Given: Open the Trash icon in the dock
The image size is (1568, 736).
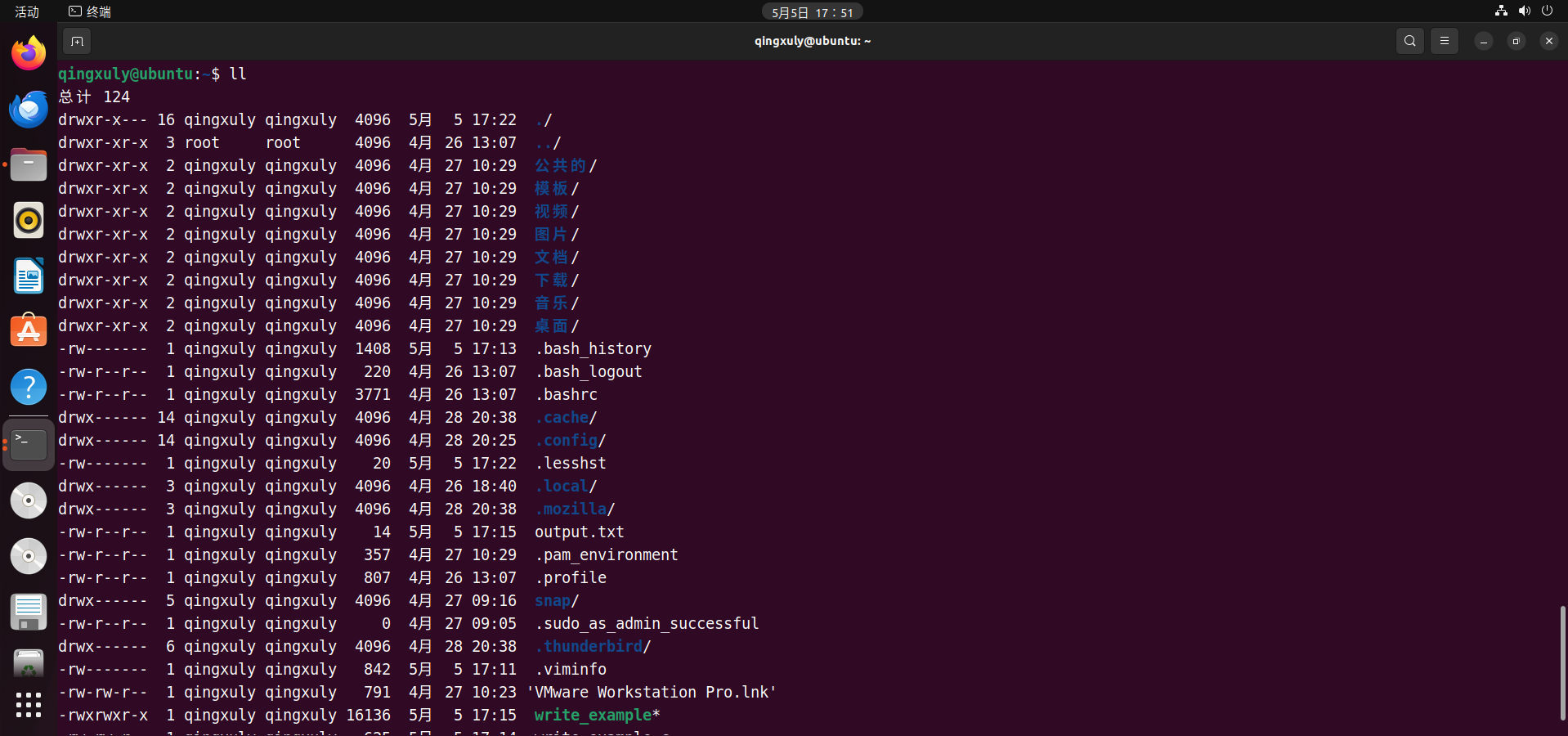Looking at the screenshot, I should pos(29,664).
